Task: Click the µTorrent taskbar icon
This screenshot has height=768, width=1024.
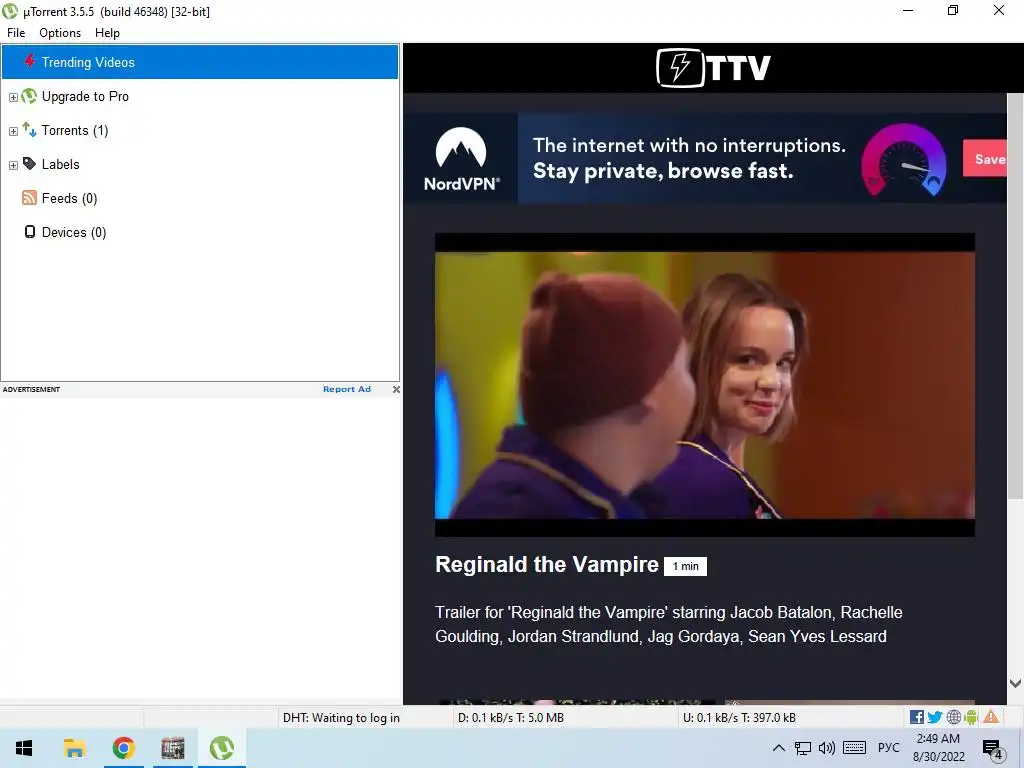Action: (222, 748)
